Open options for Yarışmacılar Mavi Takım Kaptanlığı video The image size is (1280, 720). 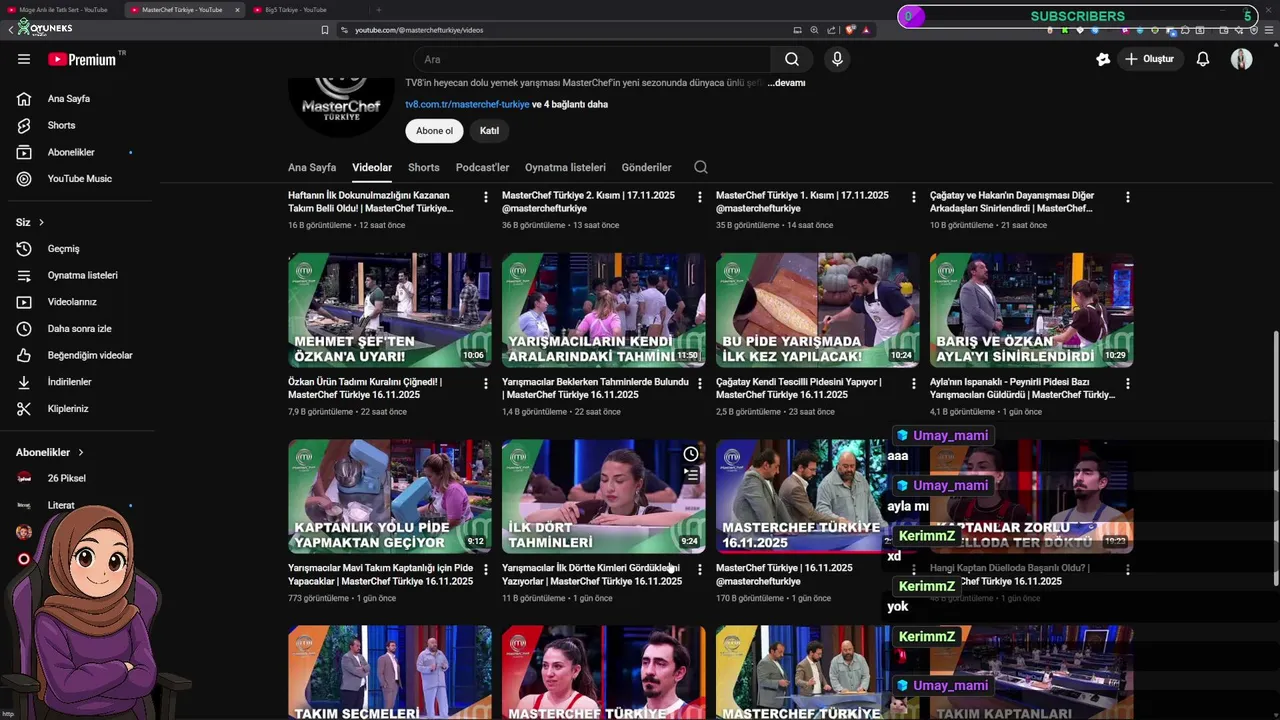[486, 570]
